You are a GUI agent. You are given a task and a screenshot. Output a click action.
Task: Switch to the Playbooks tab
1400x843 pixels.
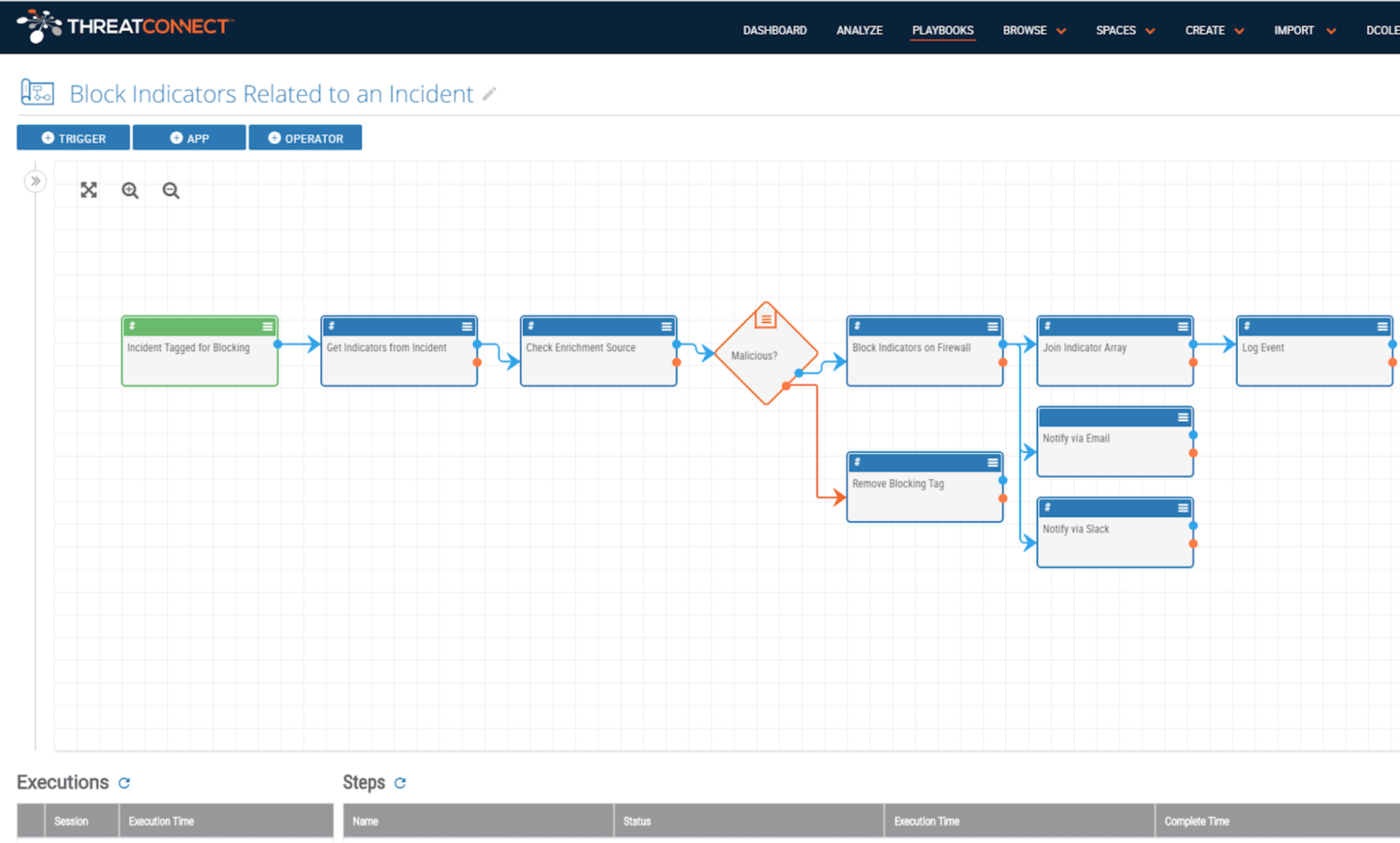click(x=943, y=30)
